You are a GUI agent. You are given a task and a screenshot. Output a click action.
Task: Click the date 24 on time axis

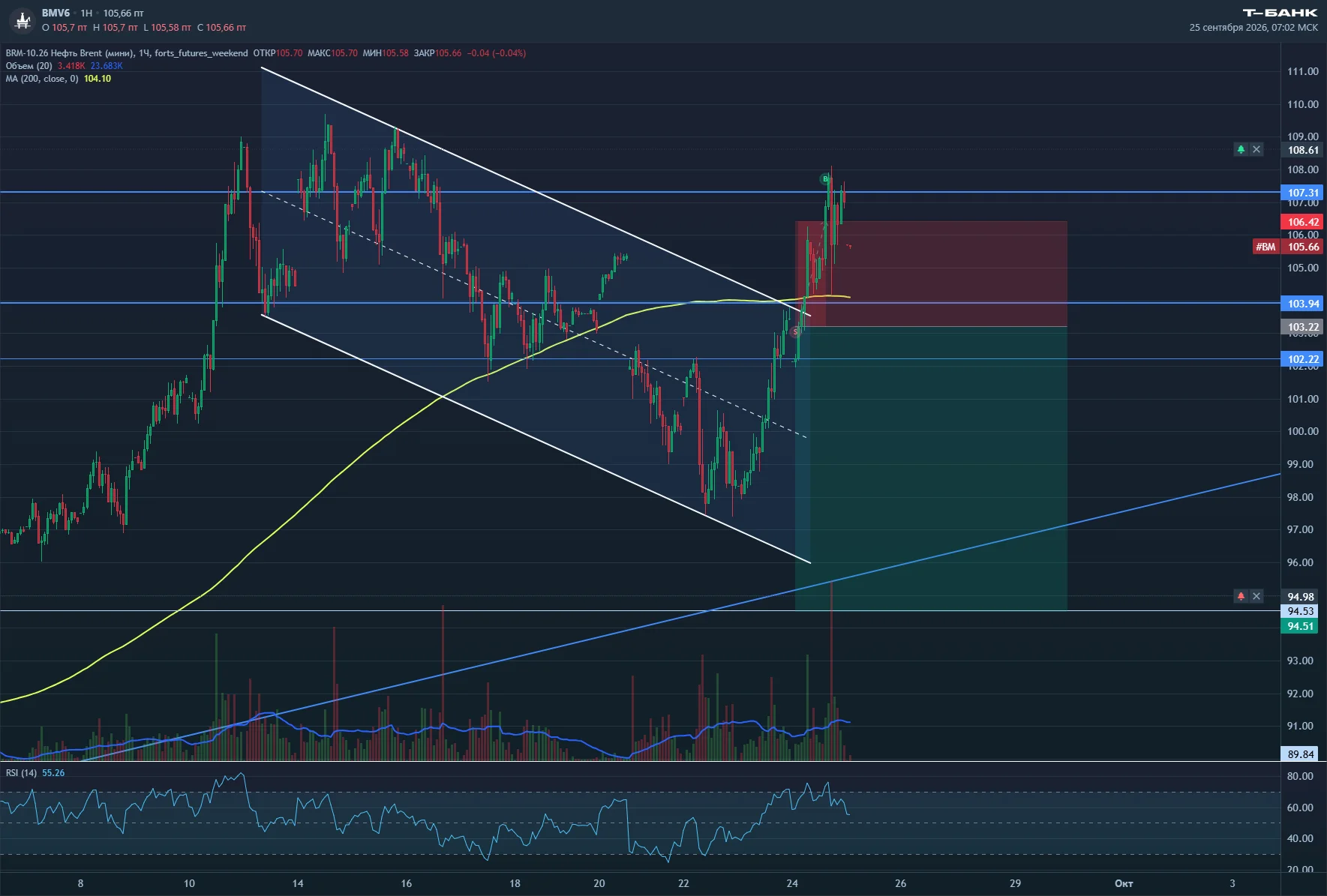click(792, 883)
